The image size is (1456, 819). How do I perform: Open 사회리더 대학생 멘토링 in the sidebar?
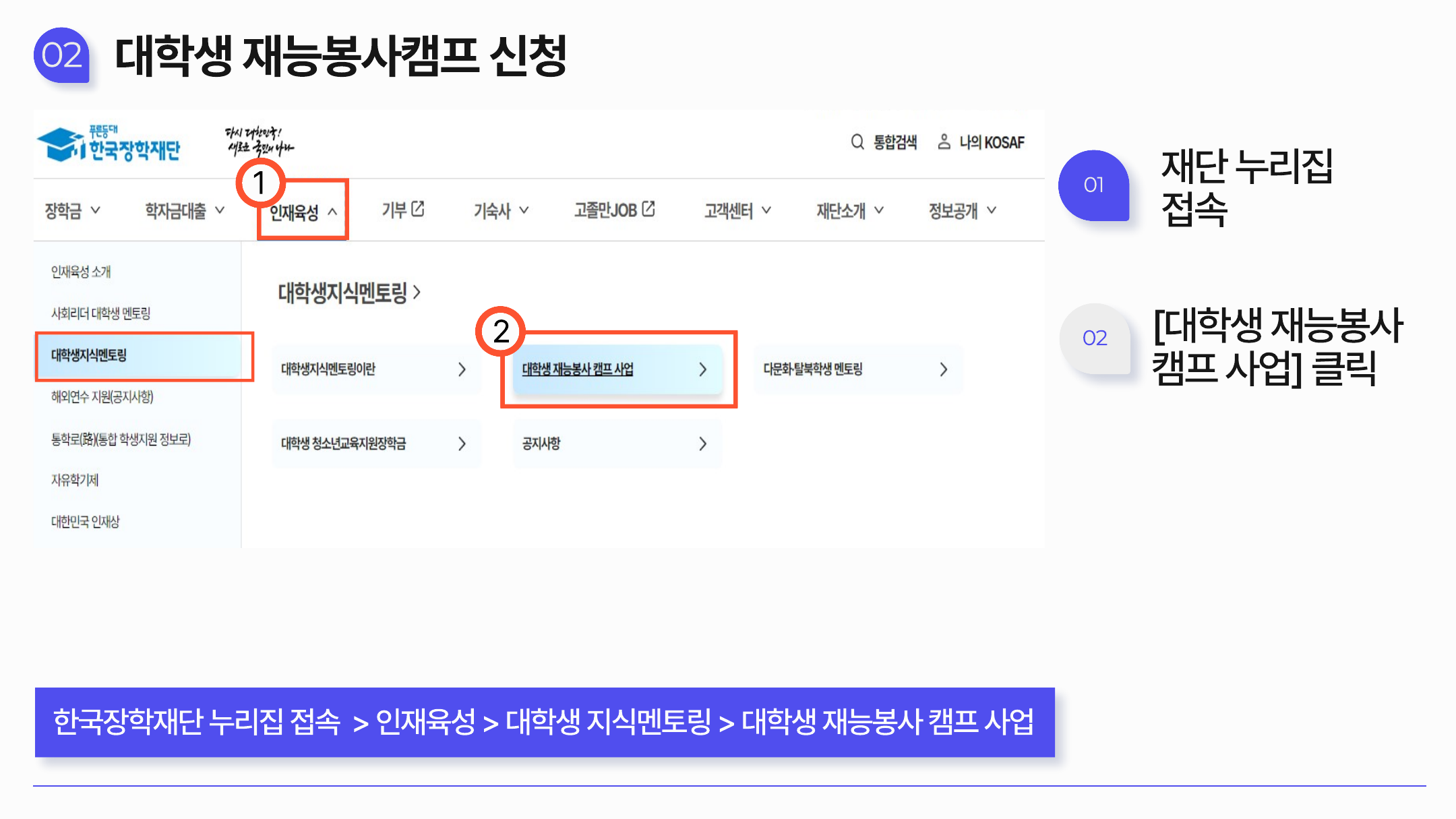(100, 313)
